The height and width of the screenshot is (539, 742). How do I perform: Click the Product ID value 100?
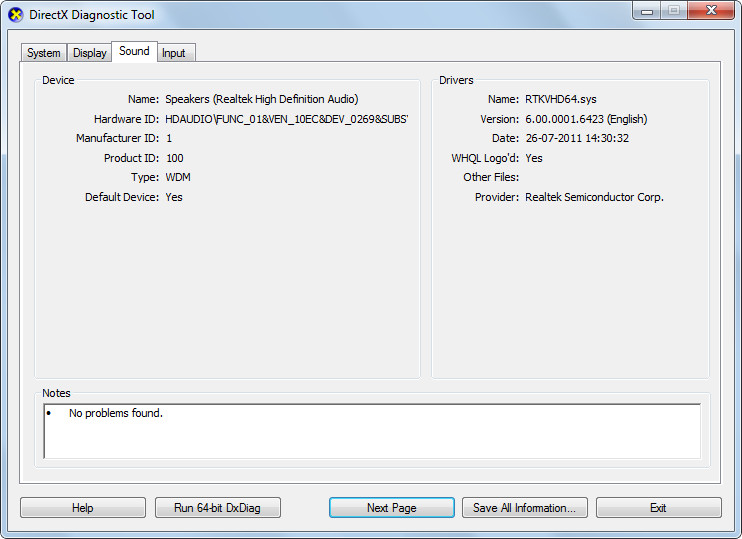tap(175, 158)
